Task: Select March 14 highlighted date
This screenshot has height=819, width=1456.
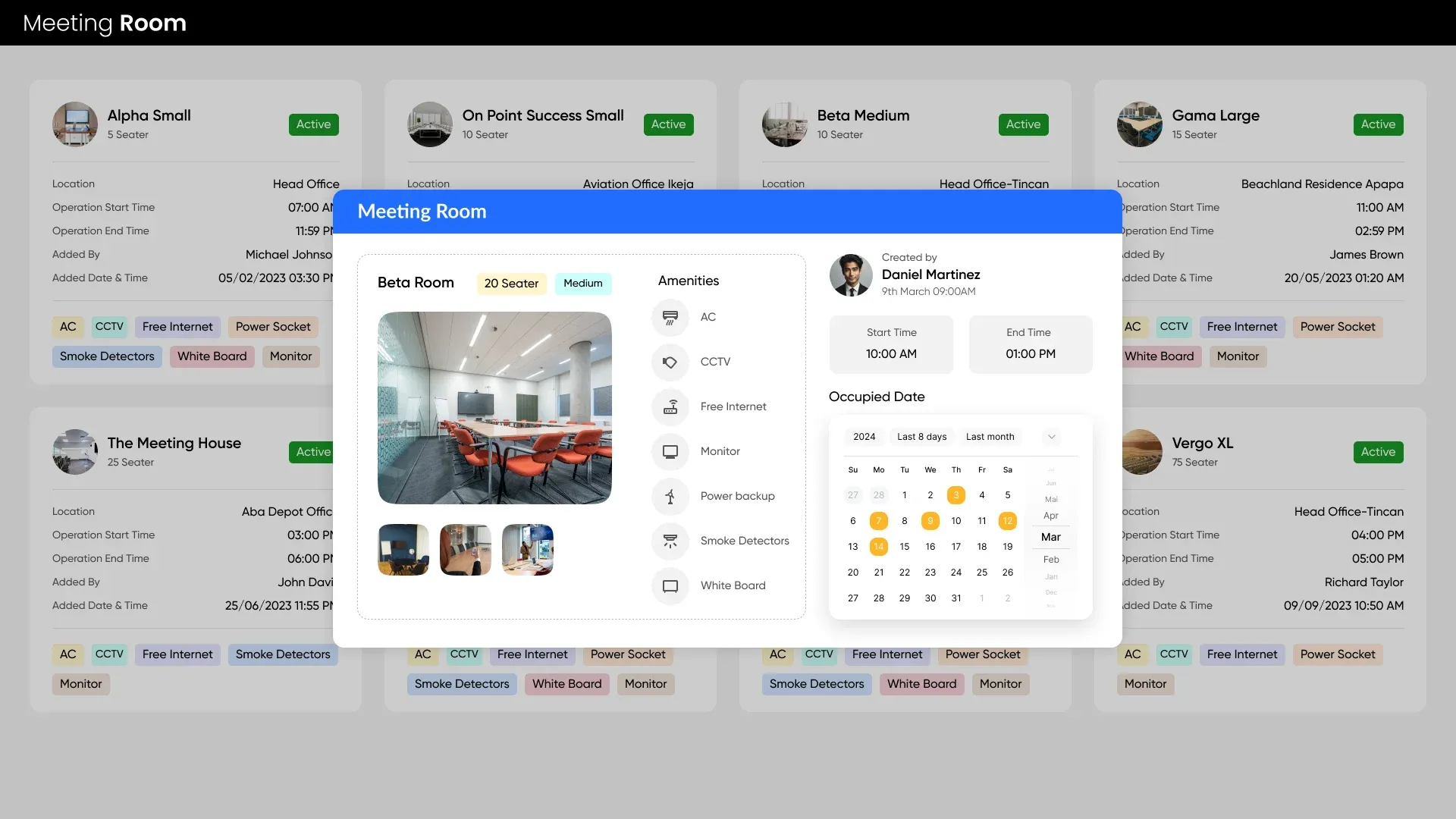Action: pyautogui.click(x=878, y=547)
